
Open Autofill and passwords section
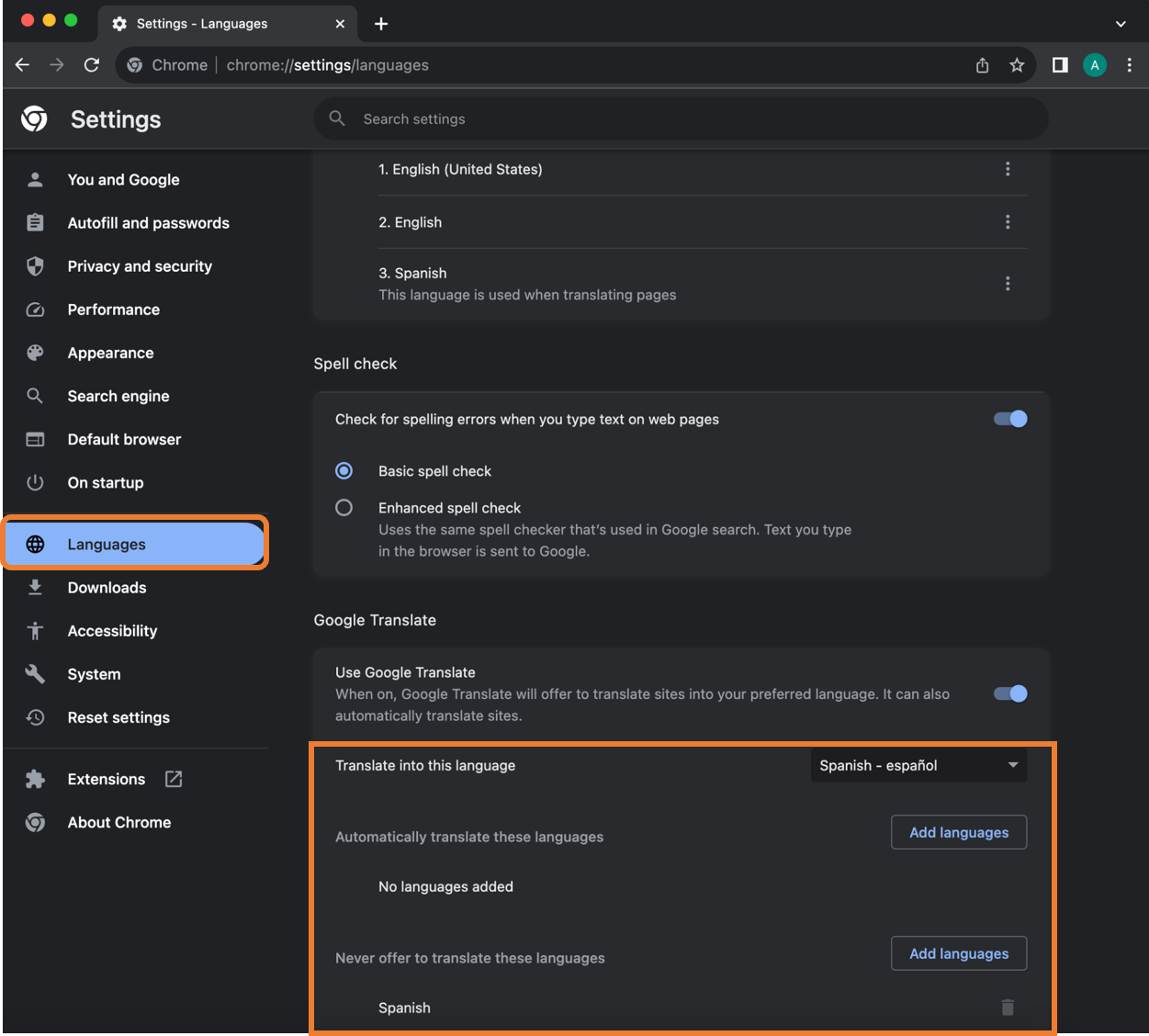pyautogui.click(x=148, y=223)
